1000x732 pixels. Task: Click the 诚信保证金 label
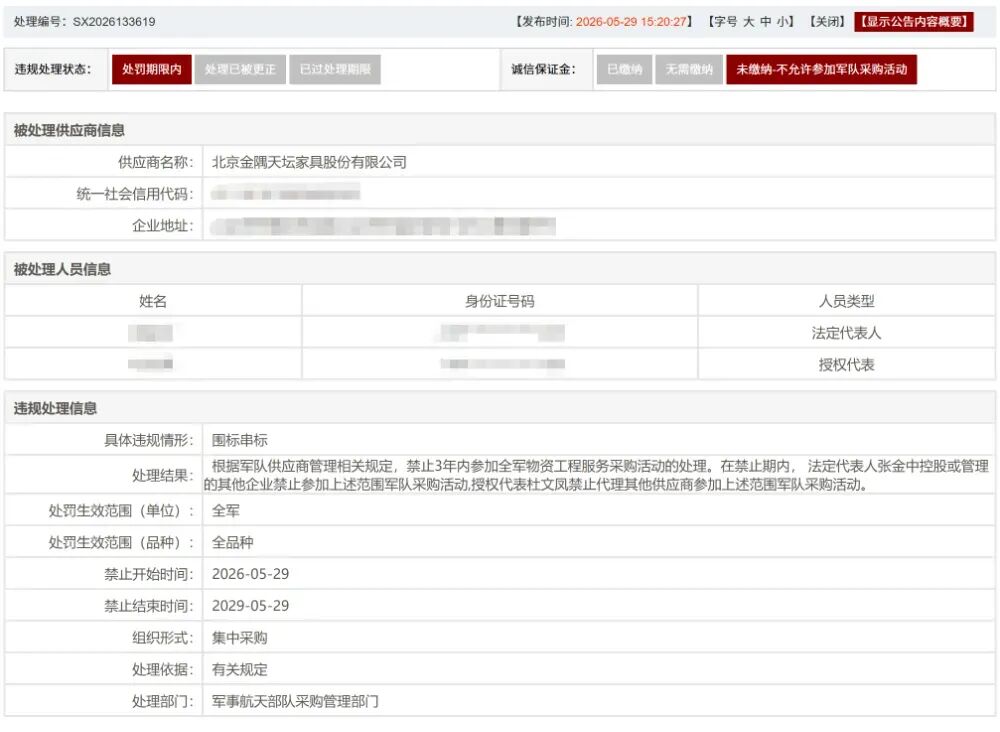click(543, 70)
